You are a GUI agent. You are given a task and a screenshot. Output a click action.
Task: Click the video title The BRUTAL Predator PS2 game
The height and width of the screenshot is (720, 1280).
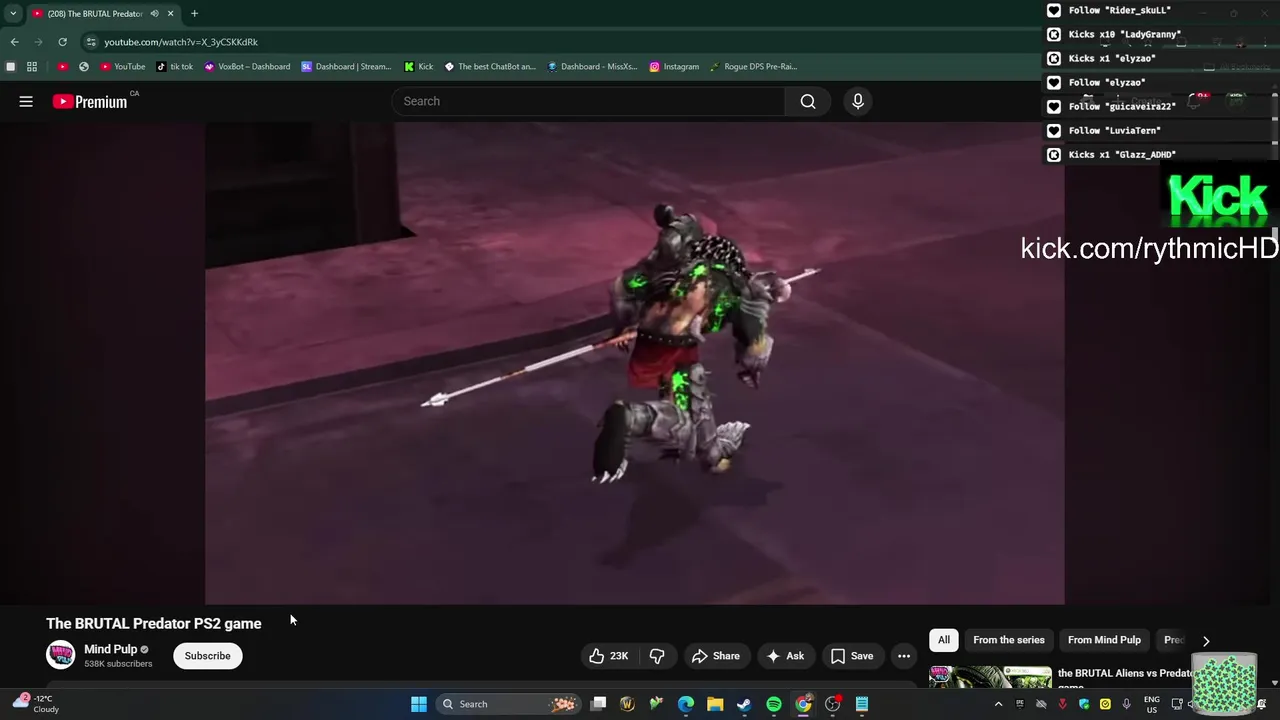coord(154,624)
